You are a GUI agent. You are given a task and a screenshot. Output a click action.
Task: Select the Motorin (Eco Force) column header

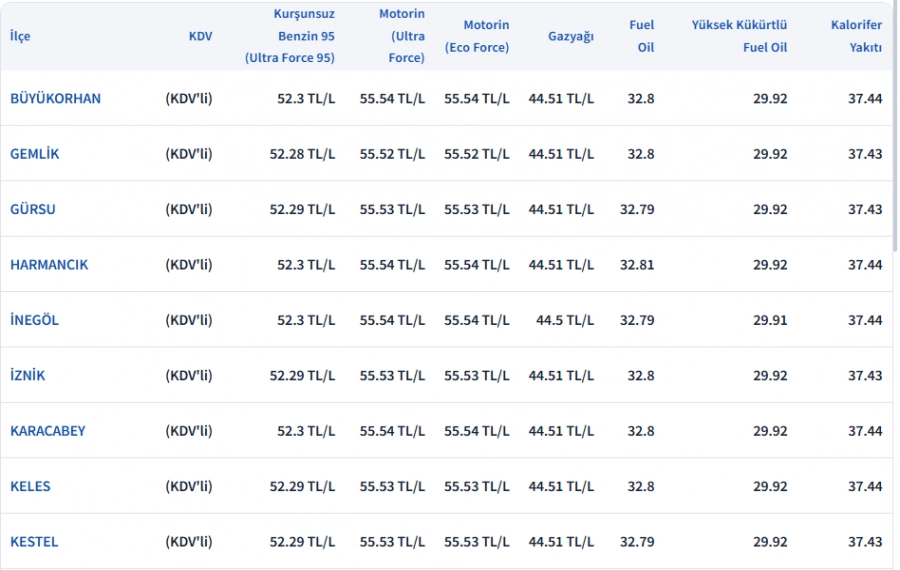[477, 36]
